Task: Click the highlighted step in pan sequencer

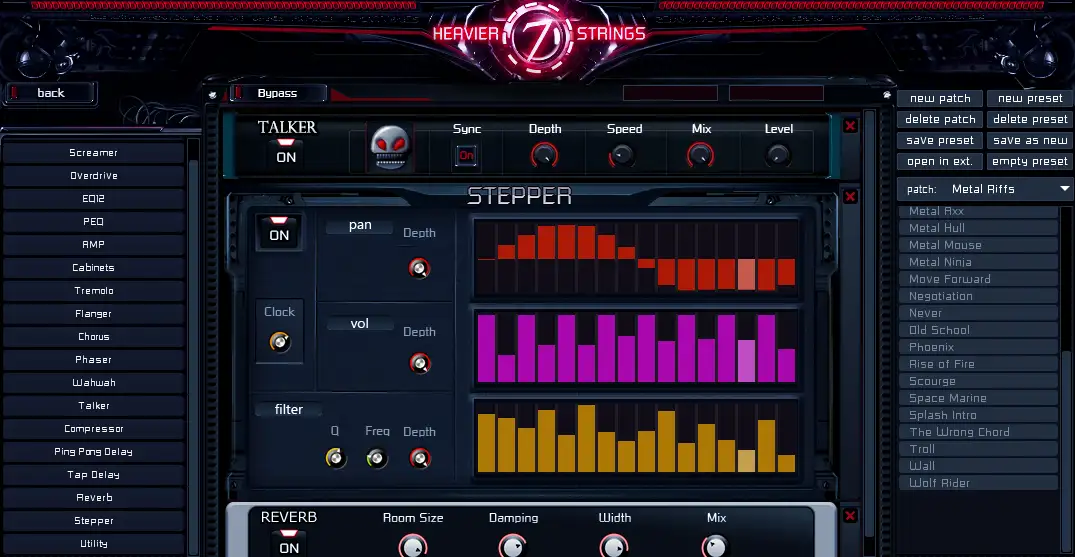Action: 746,274
